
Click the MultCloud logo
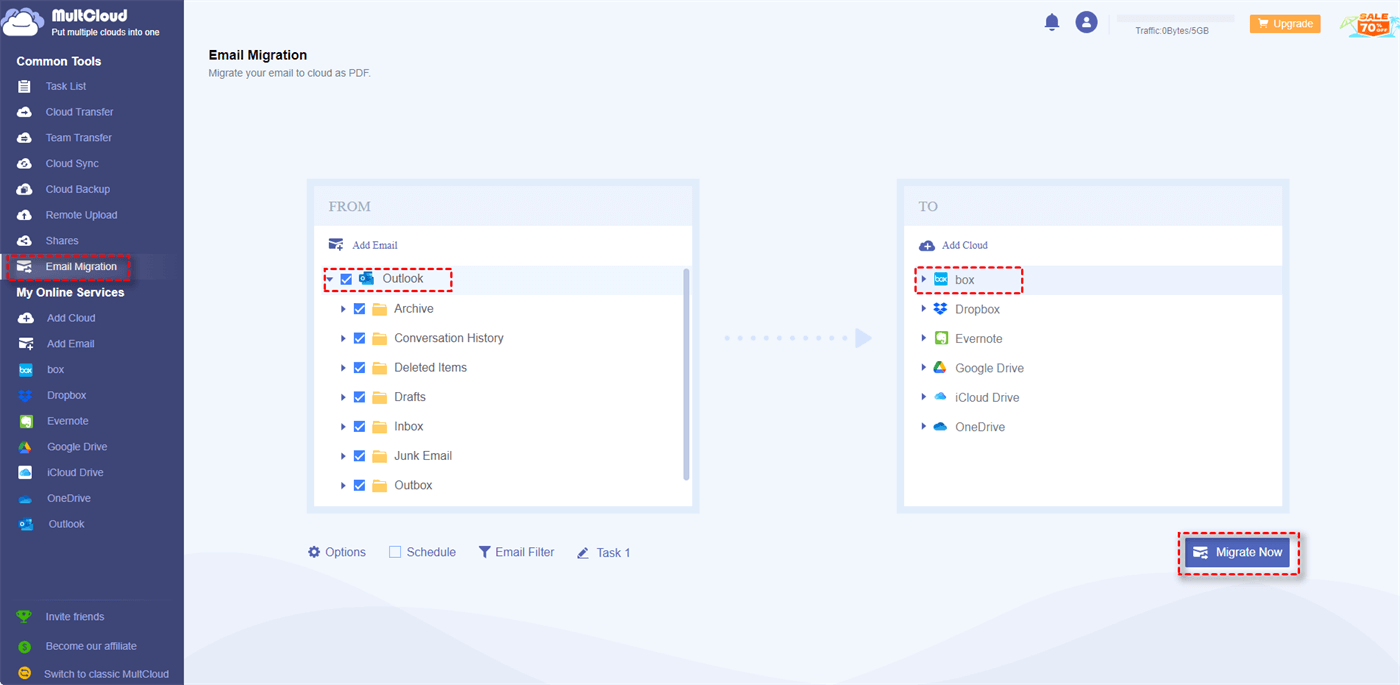click(82, 22)
